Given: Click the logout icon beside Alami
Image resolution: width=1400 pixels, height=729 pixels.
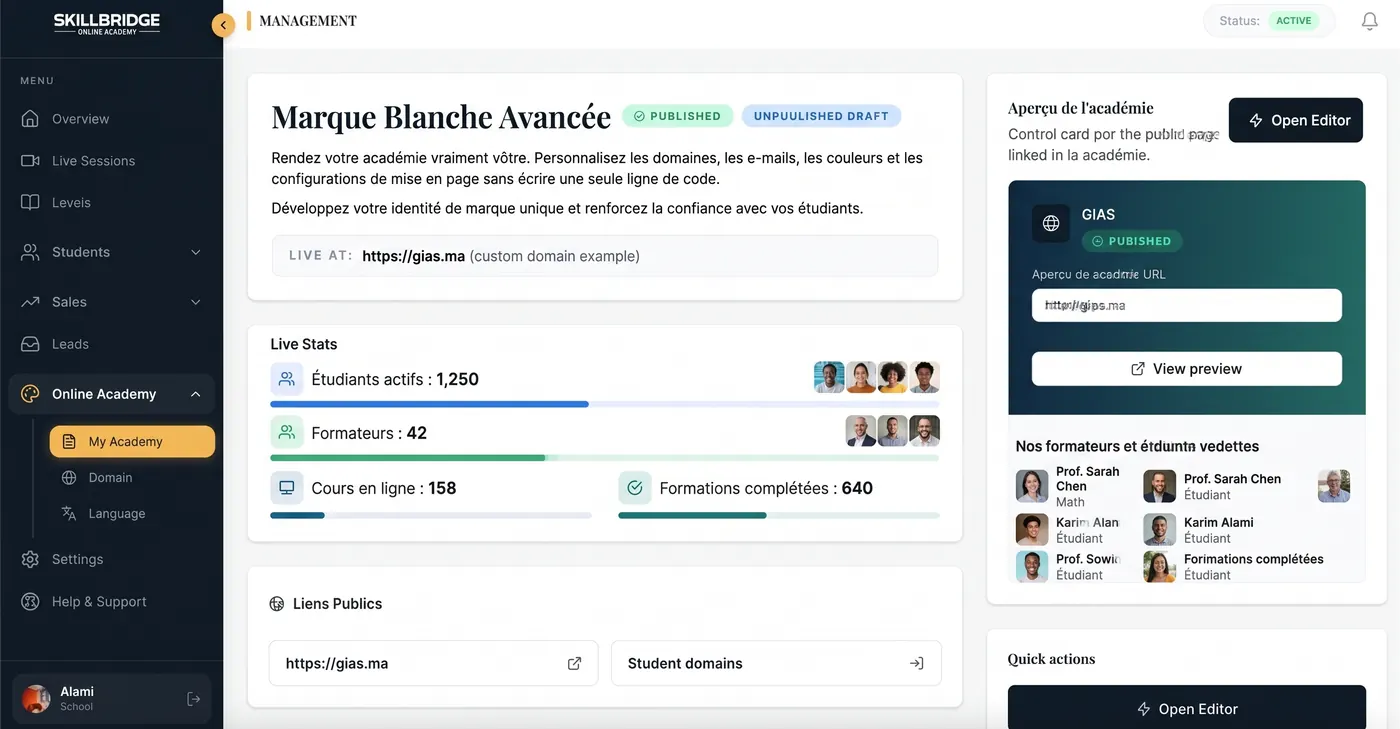Looking at the screenshot, I should pyautogui.click(x=194, y=699).
